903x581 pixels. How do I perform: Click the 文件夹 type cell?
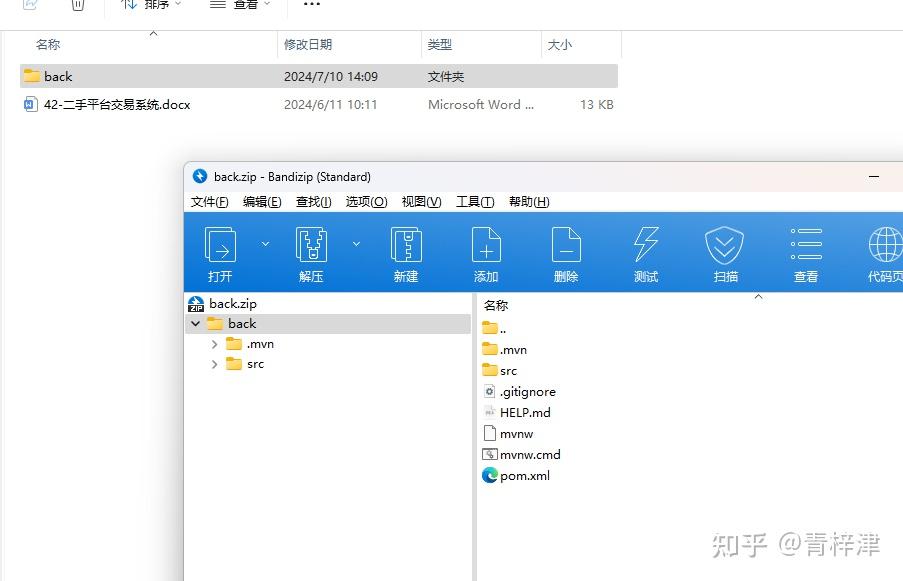point(446,77)
